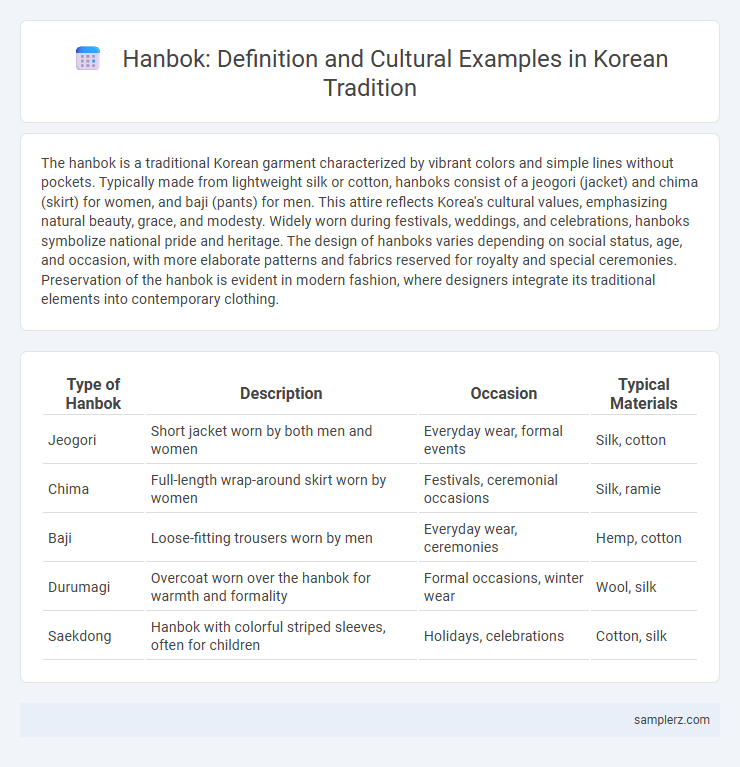Select the 'Chima' table cell
Viewport: 740px width, 767px height.
pyautogui.click(x=93, y=489)
